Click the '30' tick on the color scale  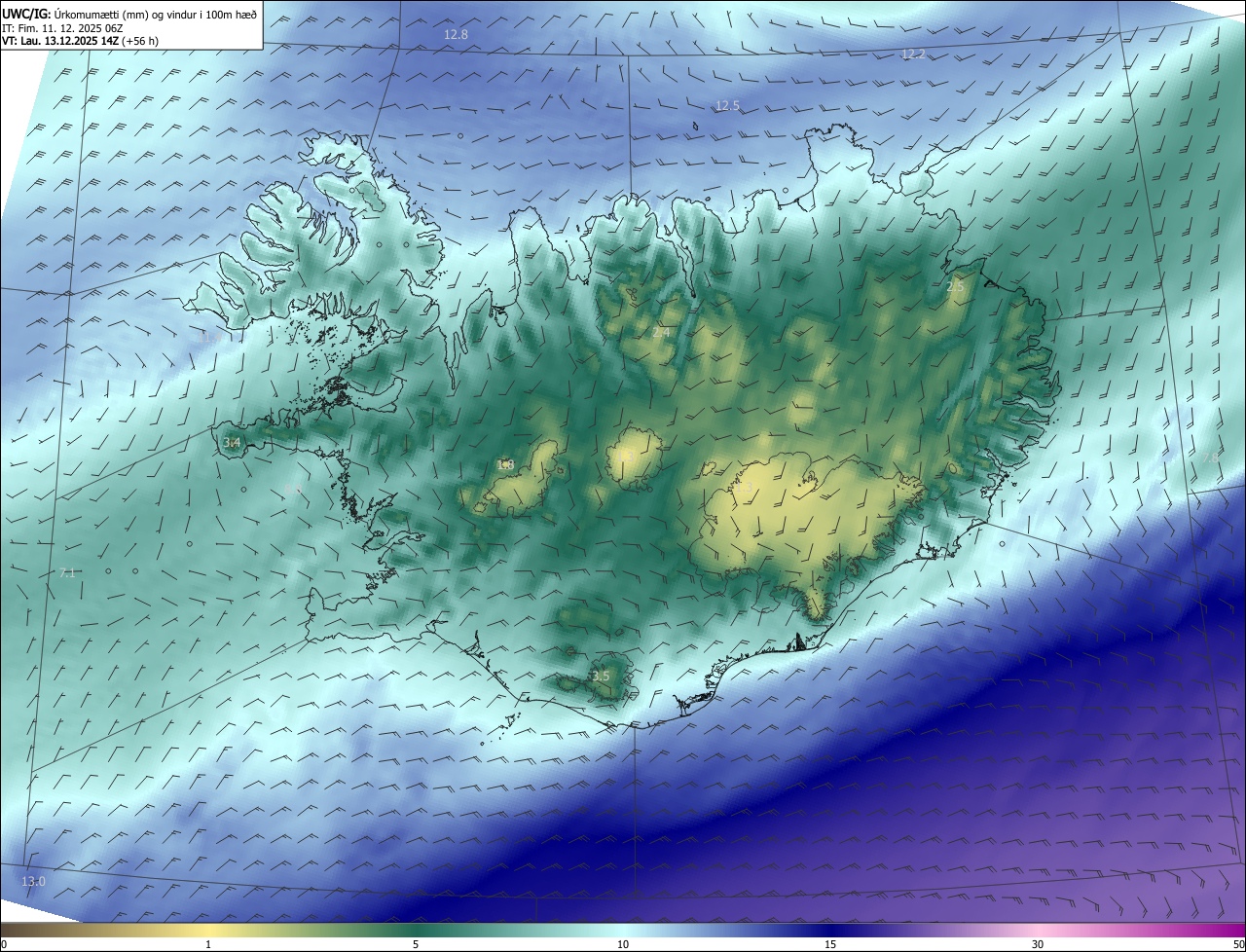[x=1038, y=944]
